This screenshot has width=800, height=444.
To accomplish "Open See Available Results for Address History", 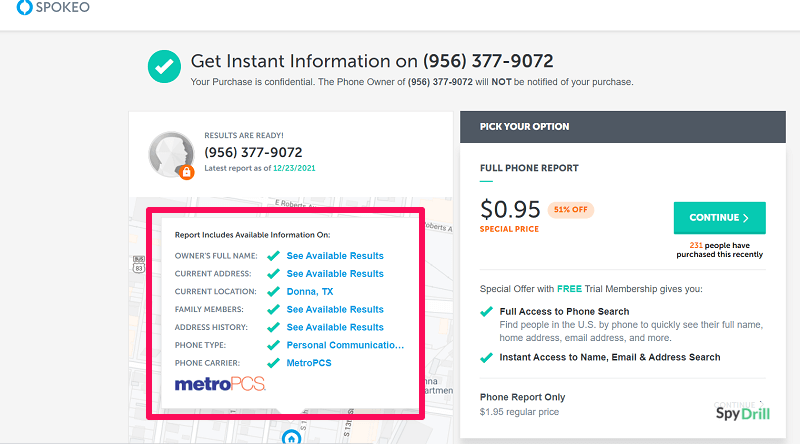I will pyautogui.click(x=335, y=328).
